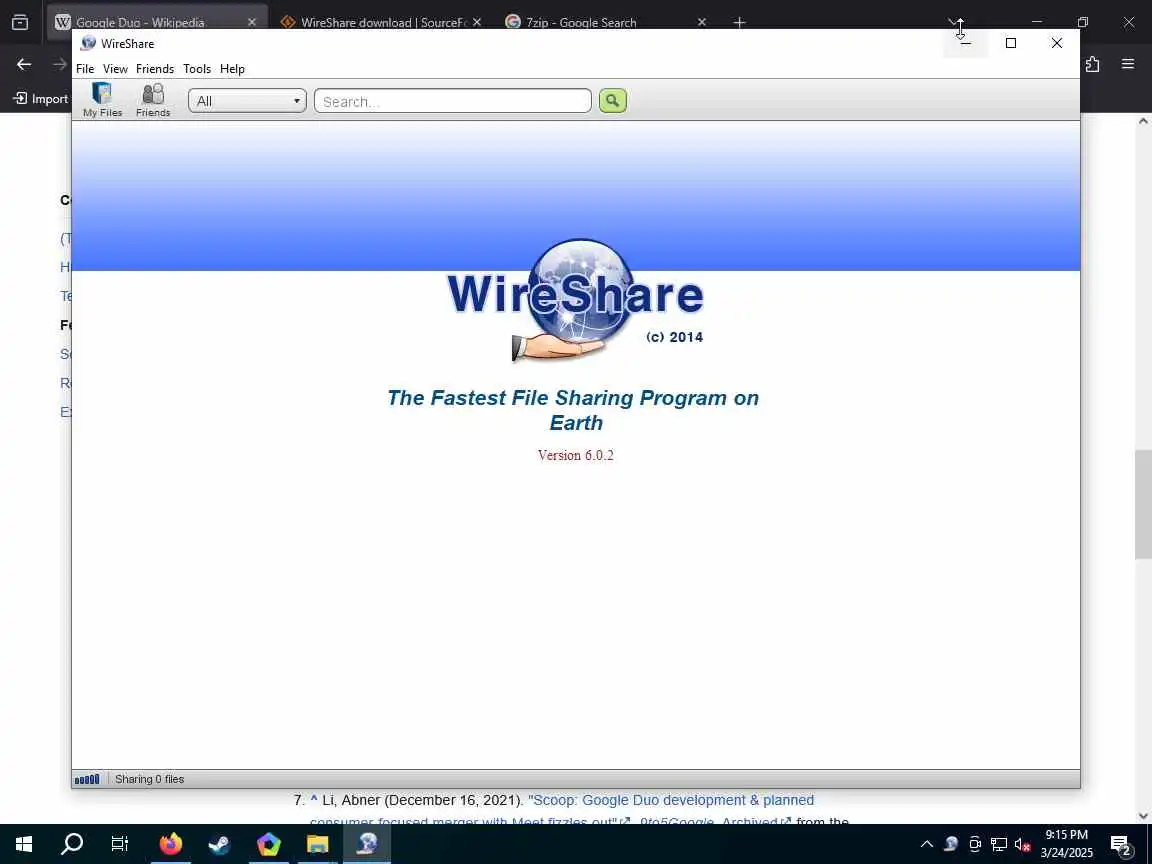Open the Friends toolbar button
1152x864 pixels.
point(153,99)
